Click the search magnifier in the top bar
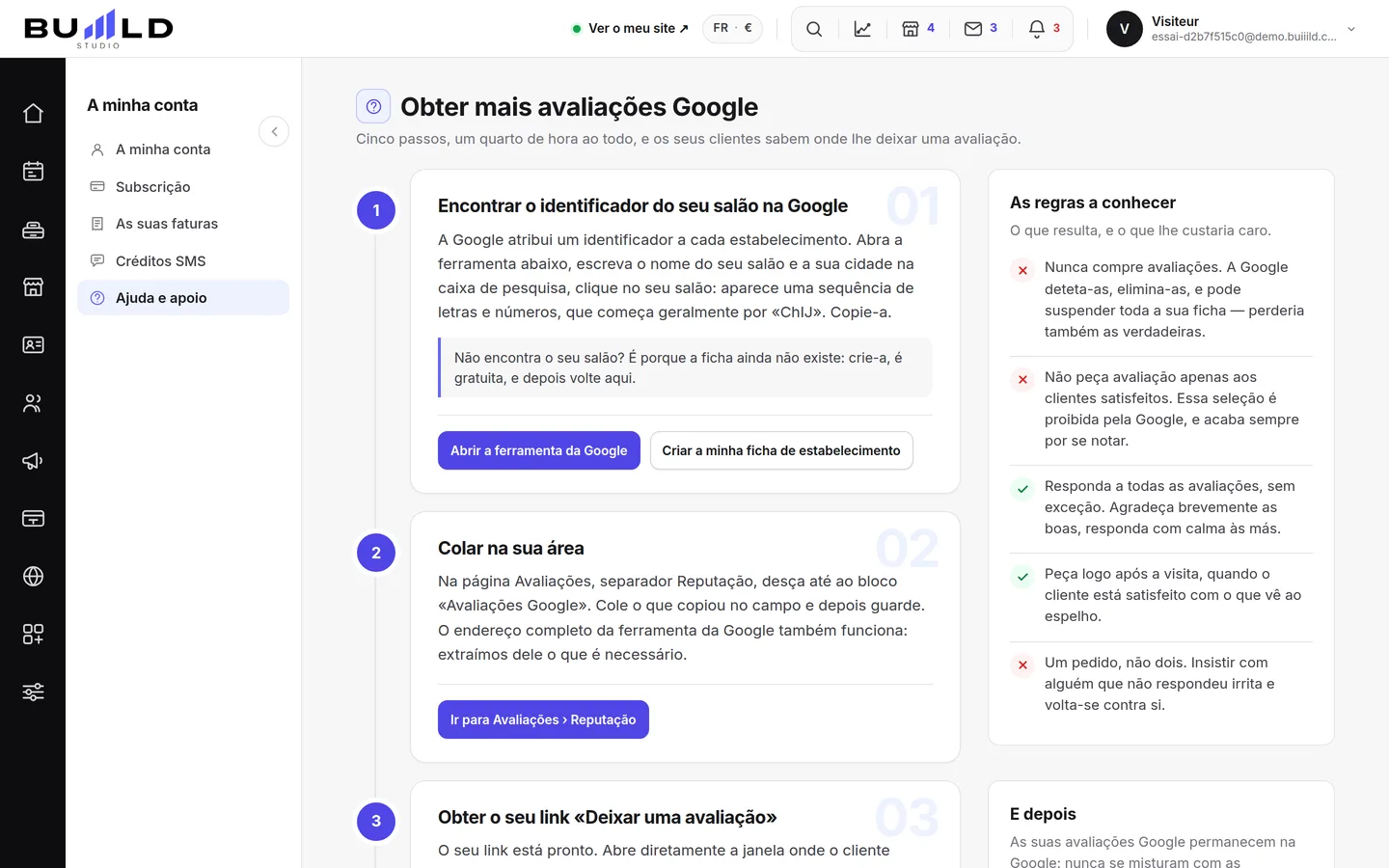The height and width of the screenshot is (868, 1389). point(814,29)
